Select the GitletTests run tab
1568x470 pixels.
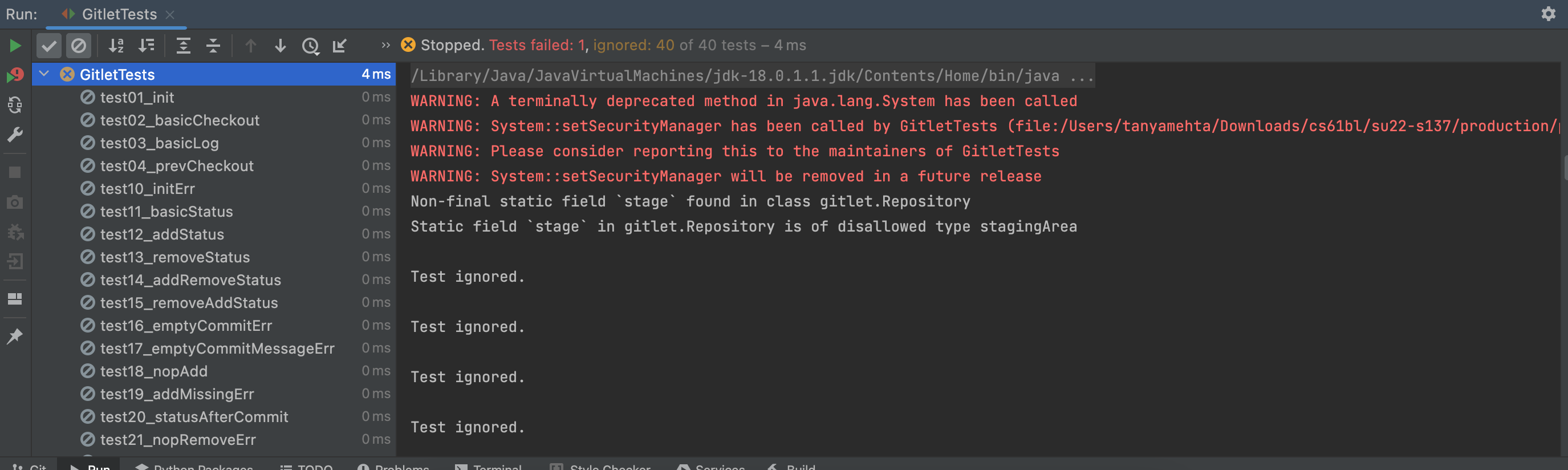tap(119, 14)
